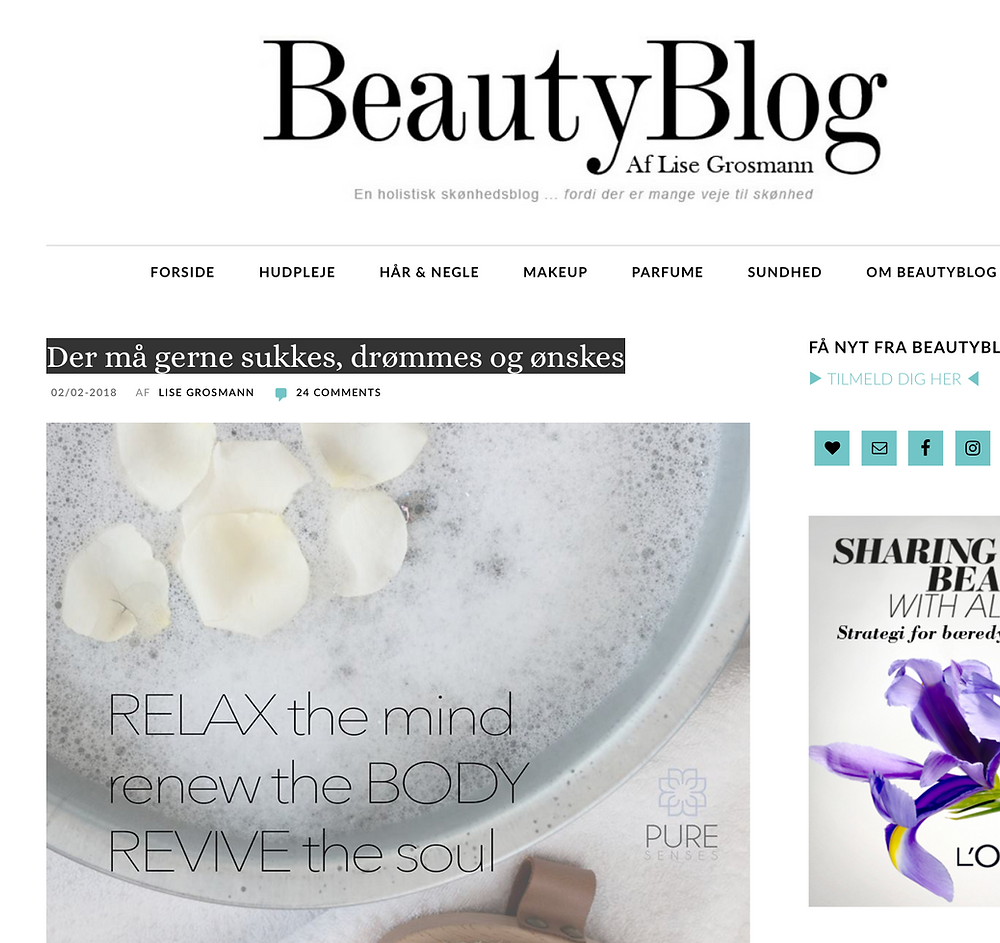This screenshot has height=943, width=1000.
Task: Click the L'Oréal Sharing Beauty ad banner
Action: (x=904, y=711)
